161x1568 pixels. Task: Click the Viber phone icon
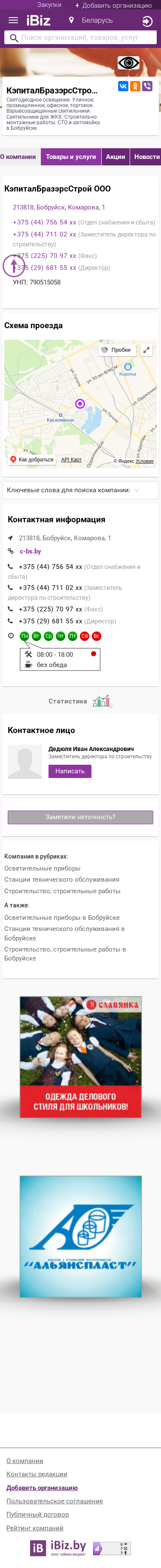pyautogui.click(x=147, y=87)
